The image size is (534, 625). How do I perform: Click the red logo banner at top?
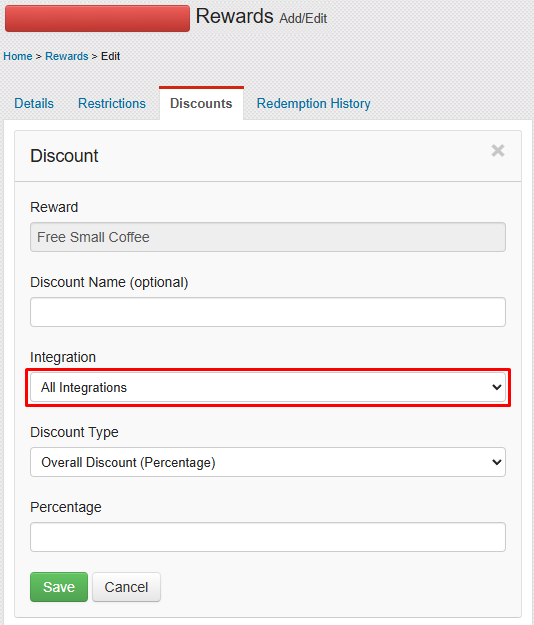click(x=97, y=18)
